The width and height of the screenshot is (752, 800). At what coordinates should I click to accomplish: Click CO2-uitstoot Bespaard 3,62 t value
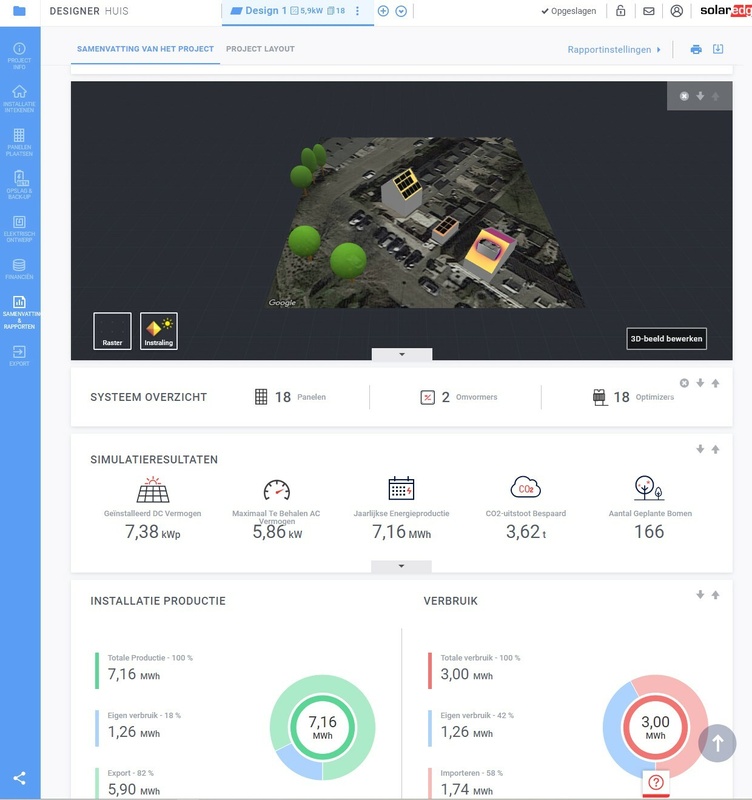coord(526,532)
